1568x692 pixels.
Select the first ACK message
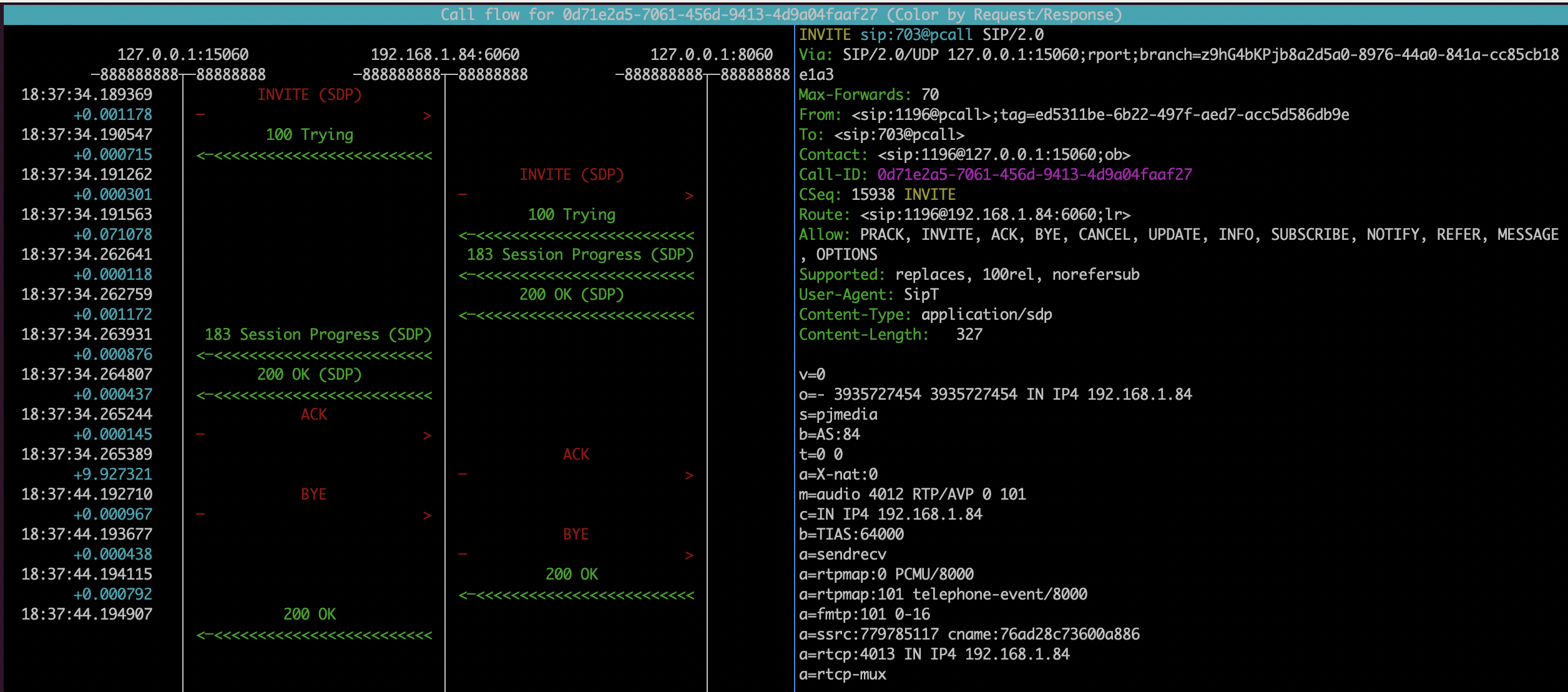coord(313,415)
